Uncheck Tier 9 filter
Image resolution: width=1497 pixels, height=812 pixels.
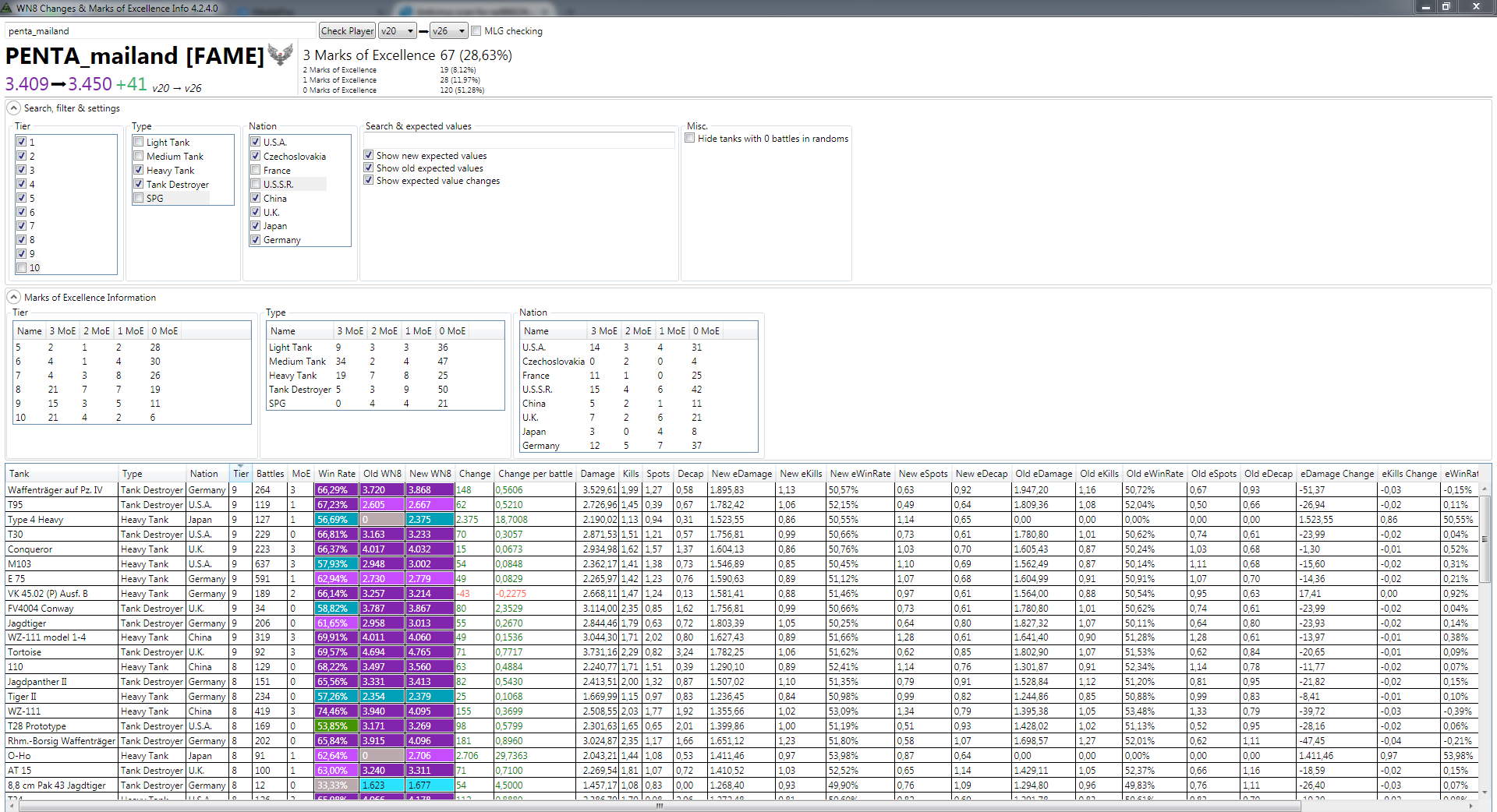pyautogui.click(x=22, y=253)
